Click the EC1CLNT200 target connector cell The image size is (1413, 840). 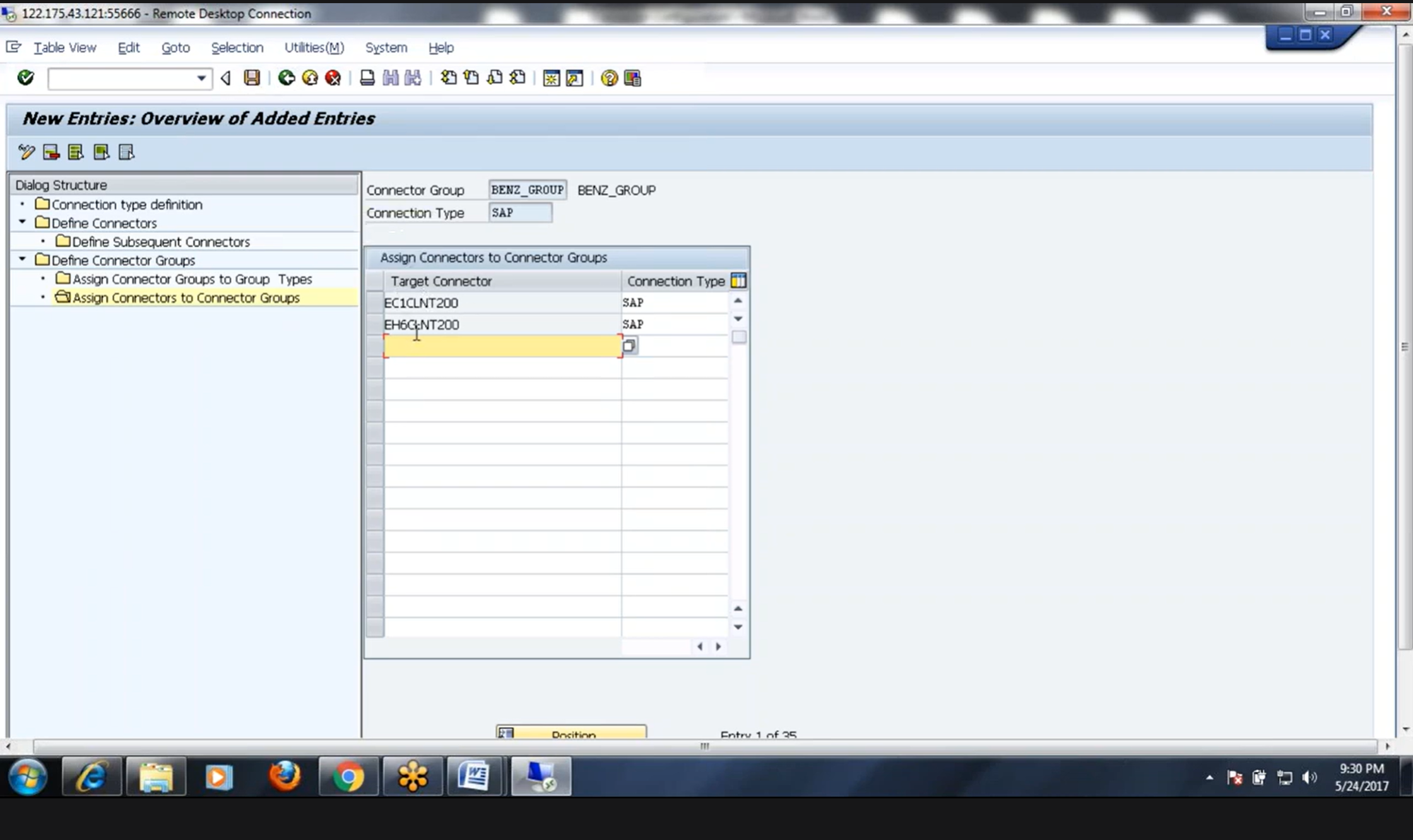pos(502,303)
